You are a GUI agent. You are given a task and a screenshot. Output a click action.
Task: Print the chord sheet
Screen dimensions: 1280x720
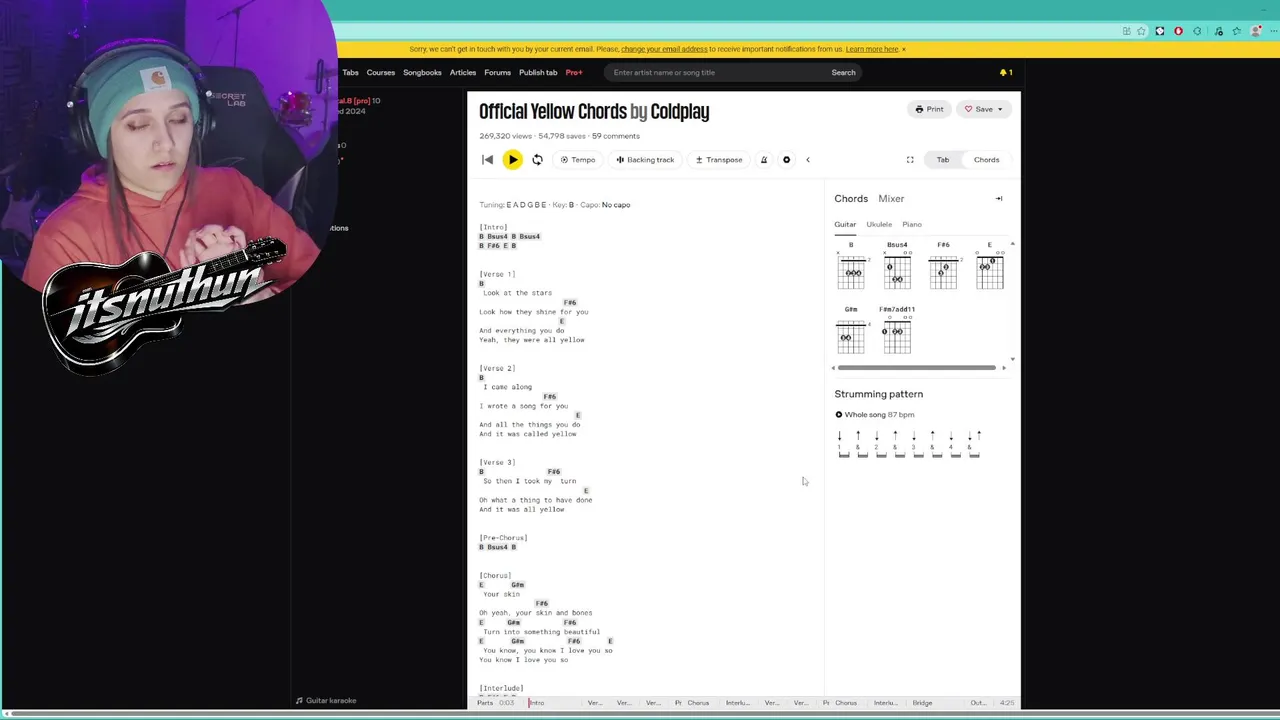[x=929, y=109]
